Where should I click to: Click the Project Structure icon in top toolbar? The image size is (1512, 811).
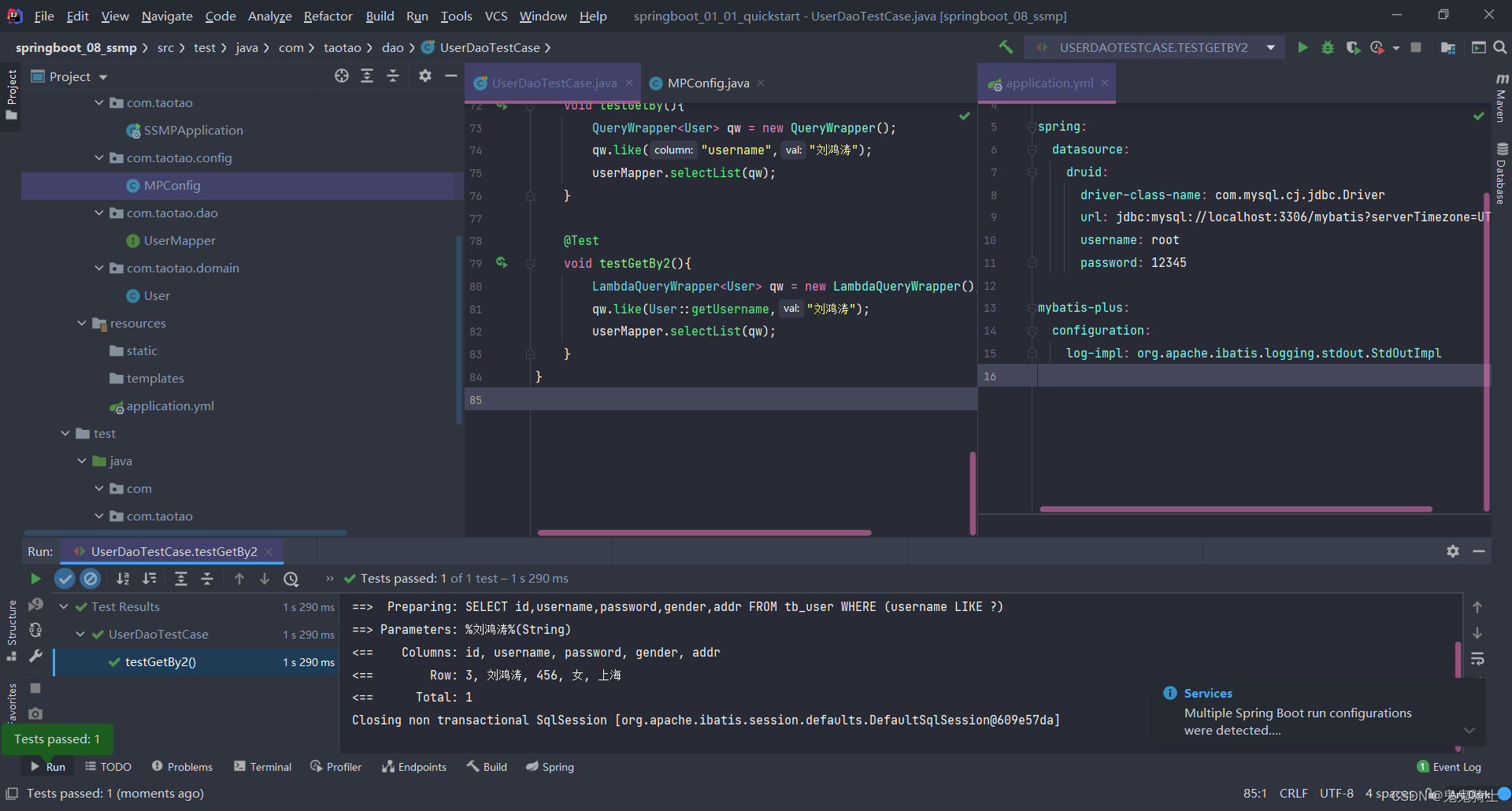[x=1447, y=48]
